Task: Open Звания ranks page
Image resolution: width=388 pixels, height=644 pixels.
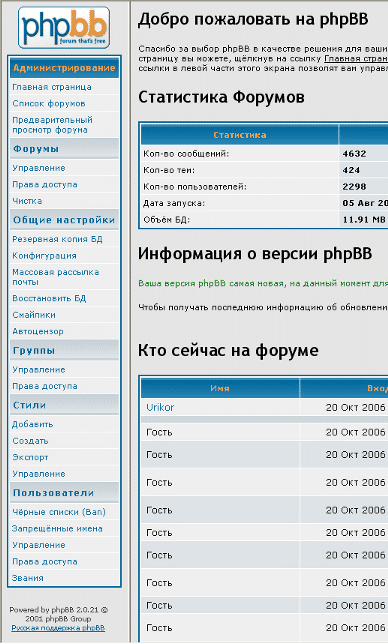Action: pyautogui.click(x=28, y=578)
